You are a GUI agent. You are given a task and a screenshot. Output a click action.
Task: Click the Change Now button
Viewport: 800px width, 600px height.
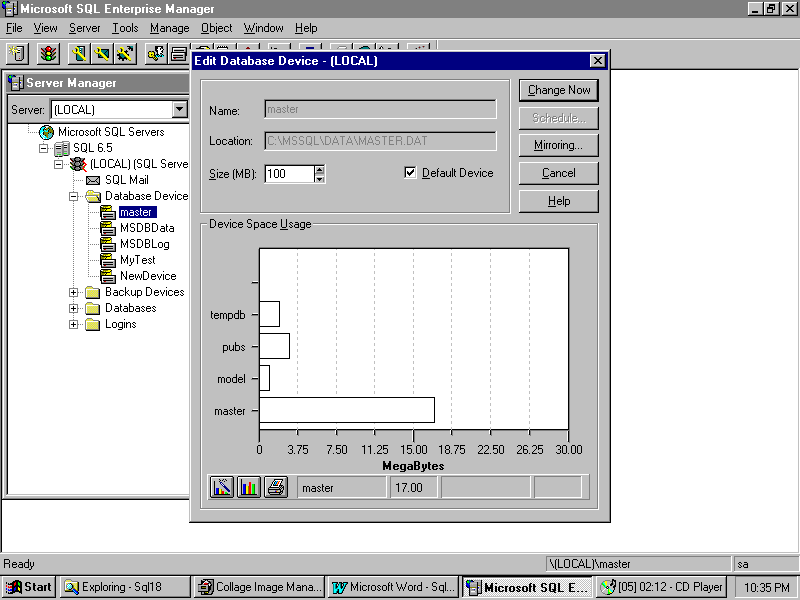(x=559, y=90)
